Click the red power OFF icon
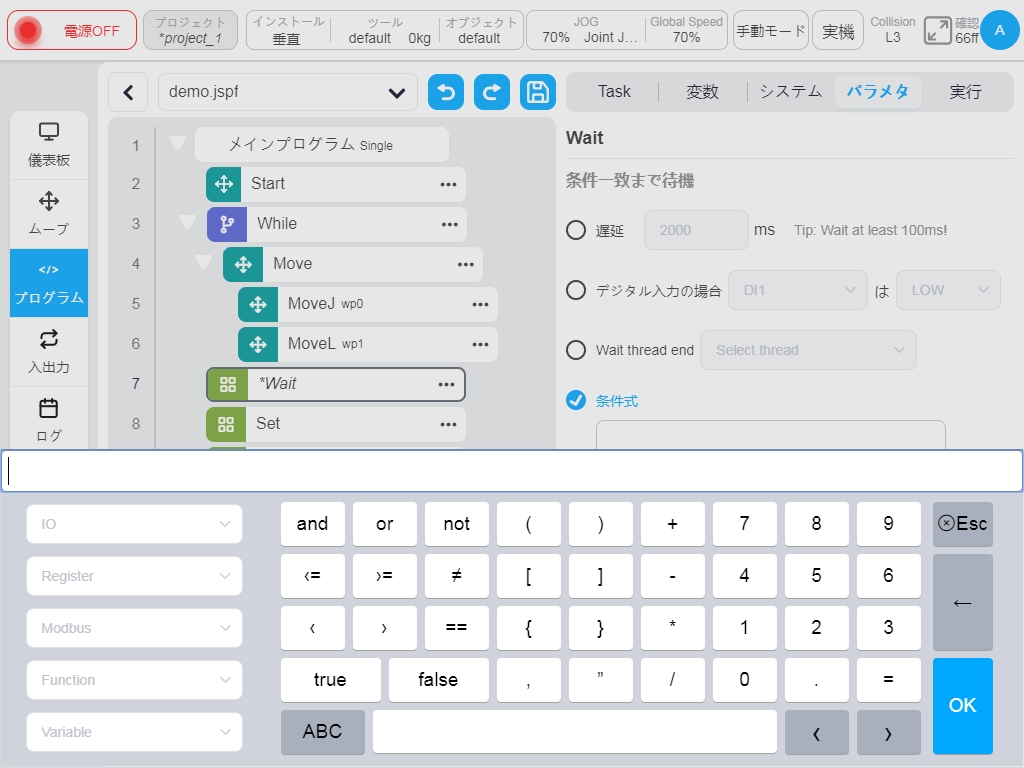 (x=28, y=31)
